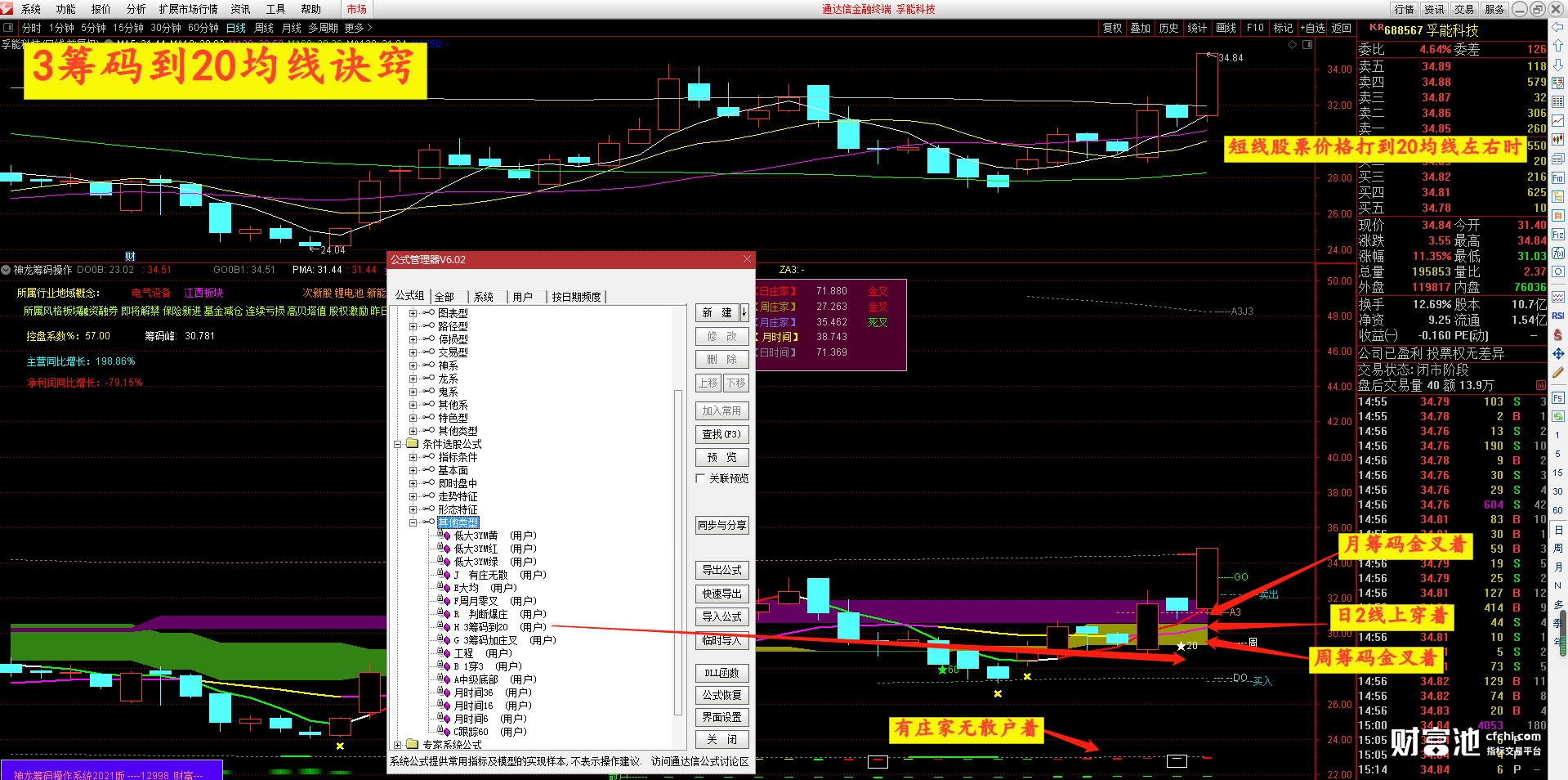Open the 工具 menu
Viewport: 1568px width, 780px height.
click(276, 9)
